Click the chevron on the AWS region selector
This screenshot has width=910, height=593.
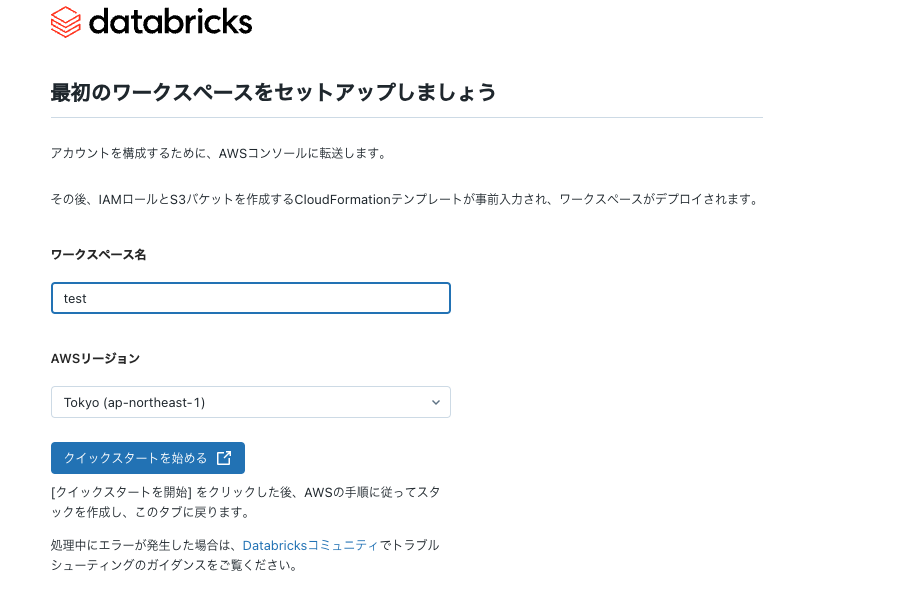point(436,402)
